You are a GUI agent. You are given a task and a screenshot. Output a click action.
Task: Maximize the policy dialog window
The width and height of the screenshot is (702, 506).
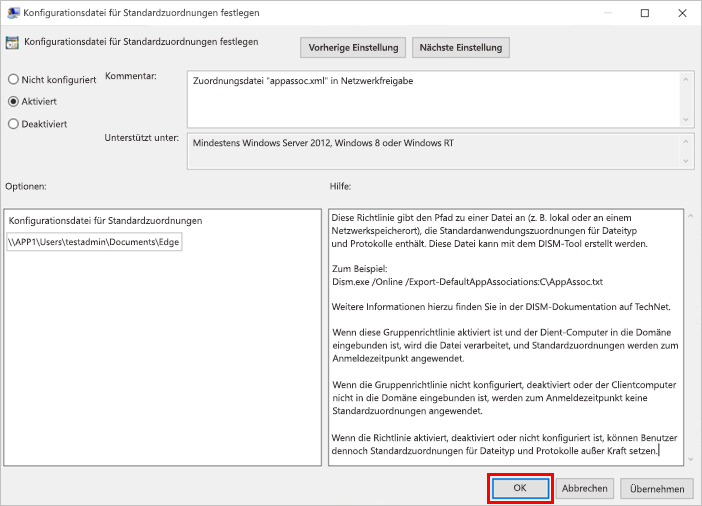pyautogui.click(x=645, y=13)
